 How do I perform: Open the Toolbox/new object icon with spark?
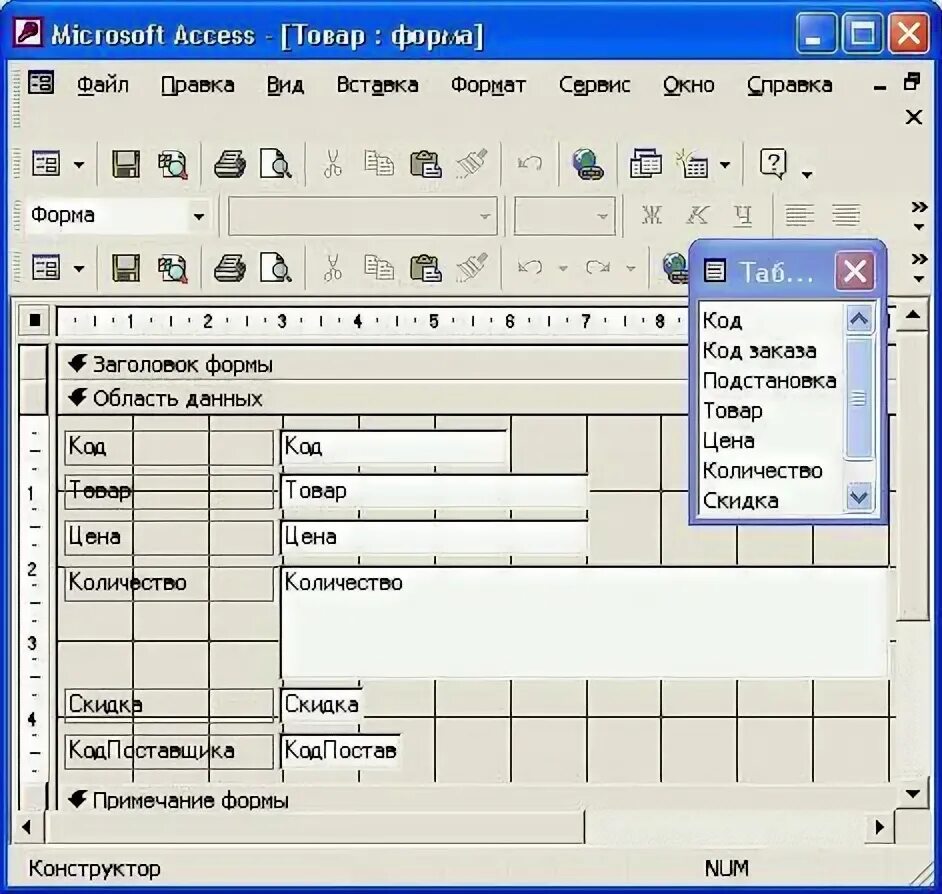point(691,164)
